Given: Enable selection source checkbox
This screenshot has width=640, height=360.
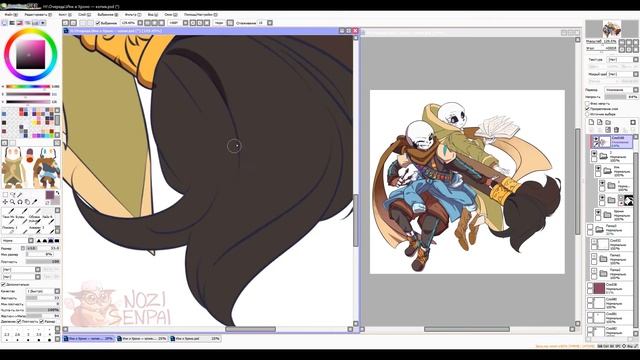Looking at the screenshot, I should pos(588,114).
